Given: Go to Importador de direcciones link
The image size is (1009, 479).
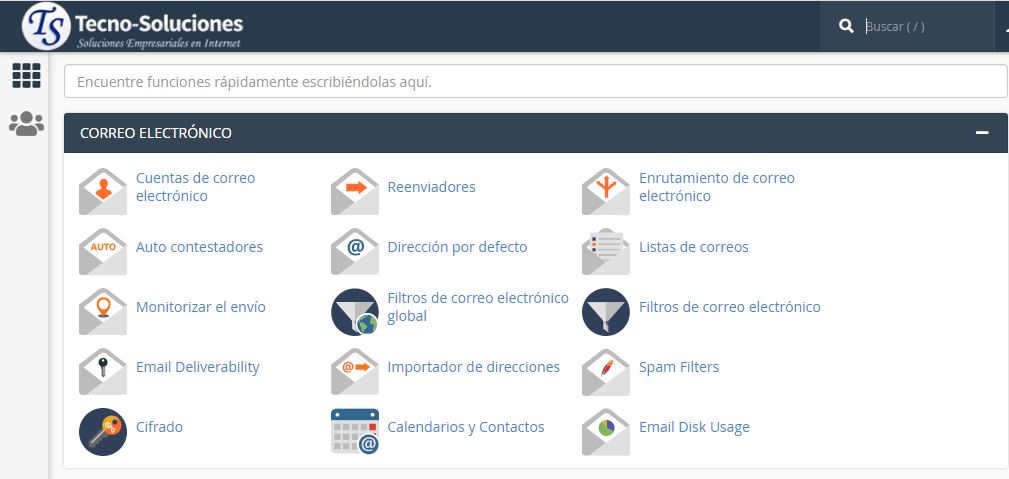Looking at the screenshot, I should point(474,367).
